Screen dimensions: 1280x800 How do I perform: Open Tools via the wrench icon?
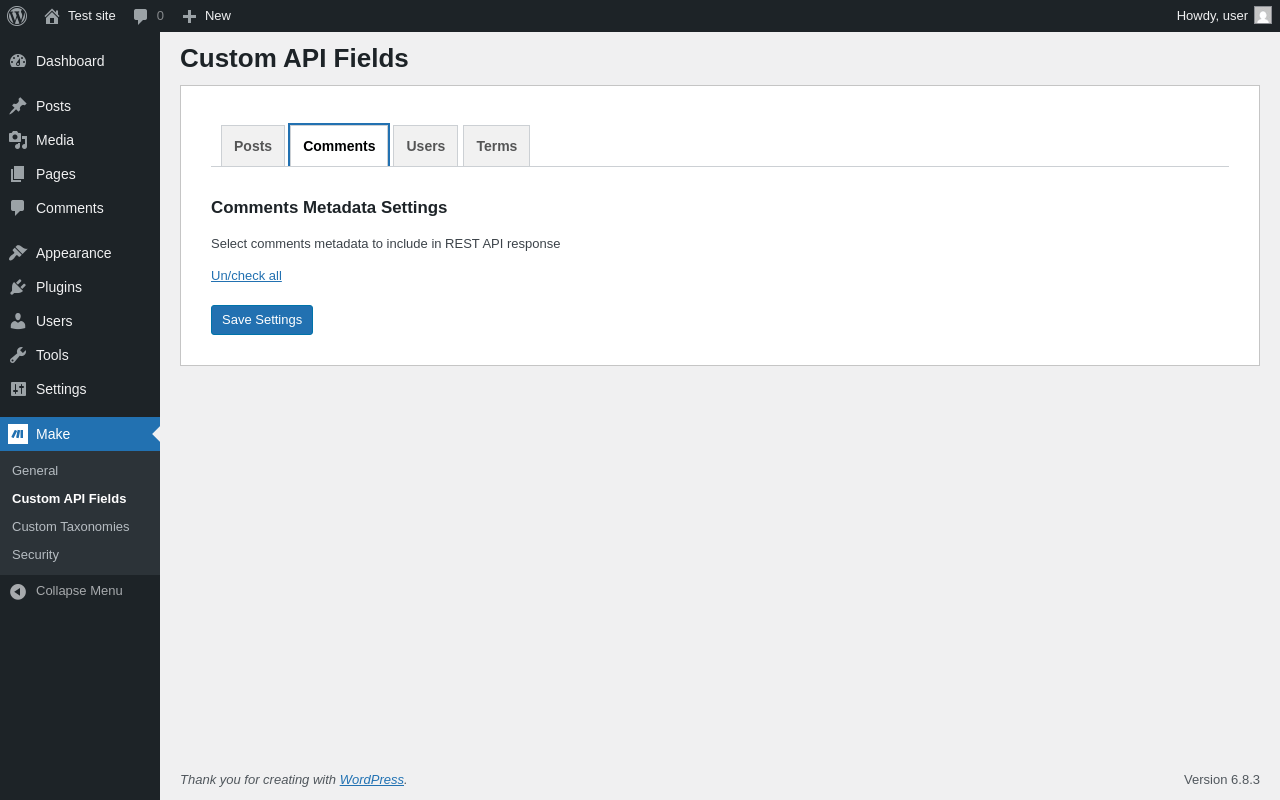pos(18,355)
